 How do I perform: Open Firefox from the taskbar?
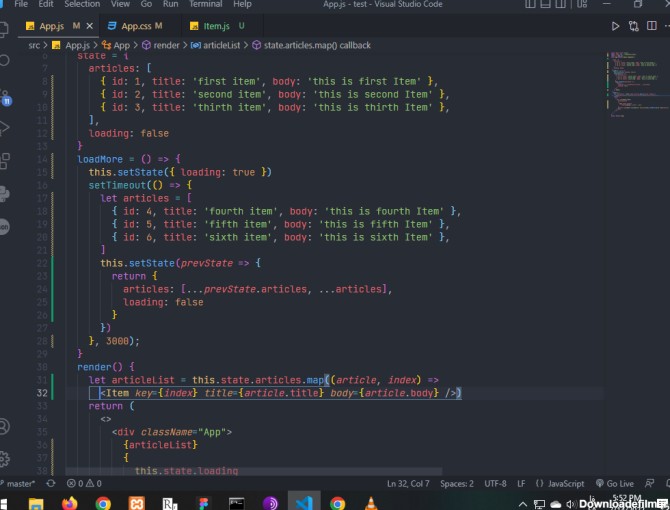point(70,503)
